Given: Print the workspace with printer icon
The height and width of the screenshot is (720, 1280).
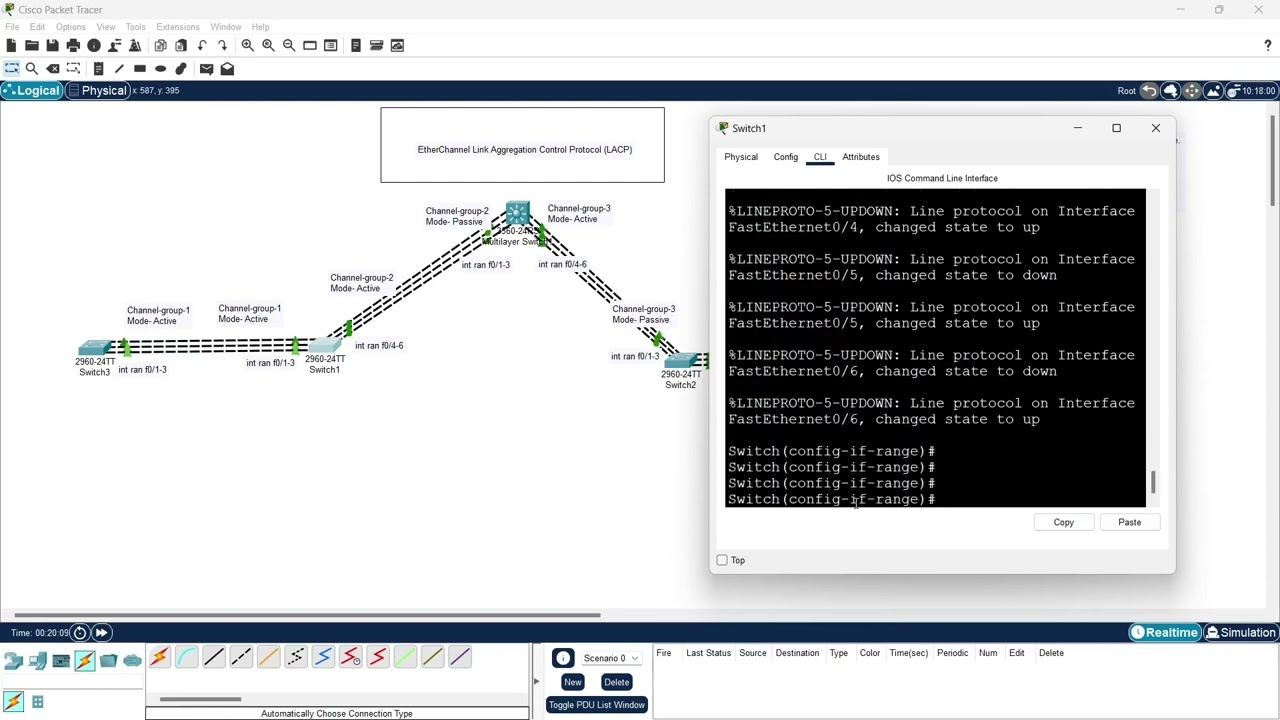Looking at the screenshot, I should point(73,45).
